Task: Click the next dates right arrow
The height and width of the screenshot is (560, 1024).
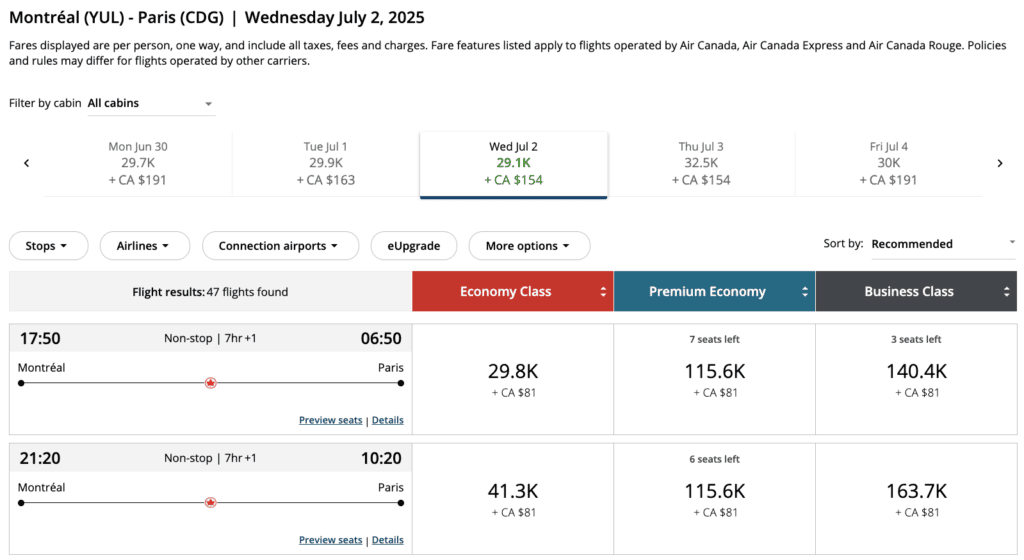Action: [999, 163]
